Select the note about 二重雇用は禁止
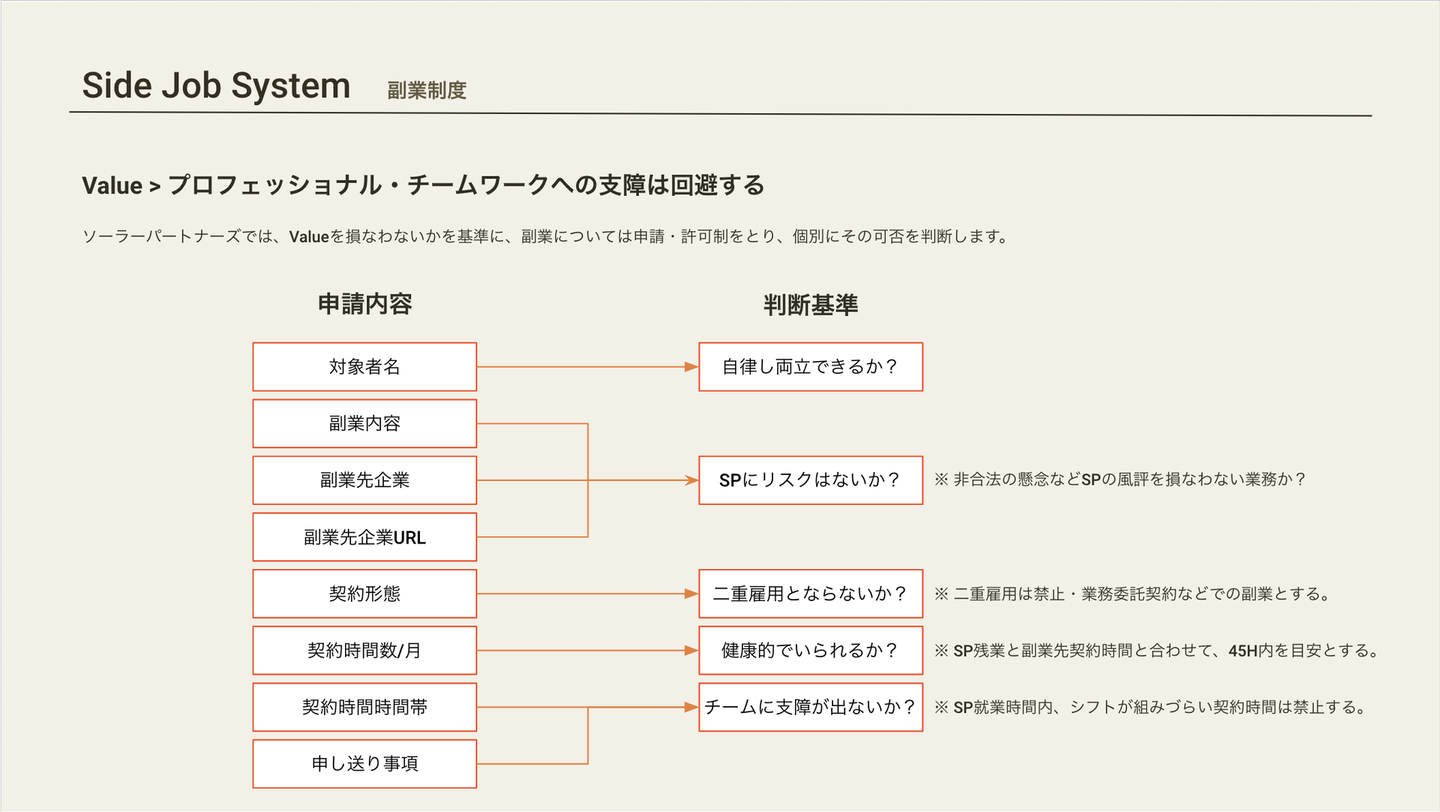 point(1131,594)
